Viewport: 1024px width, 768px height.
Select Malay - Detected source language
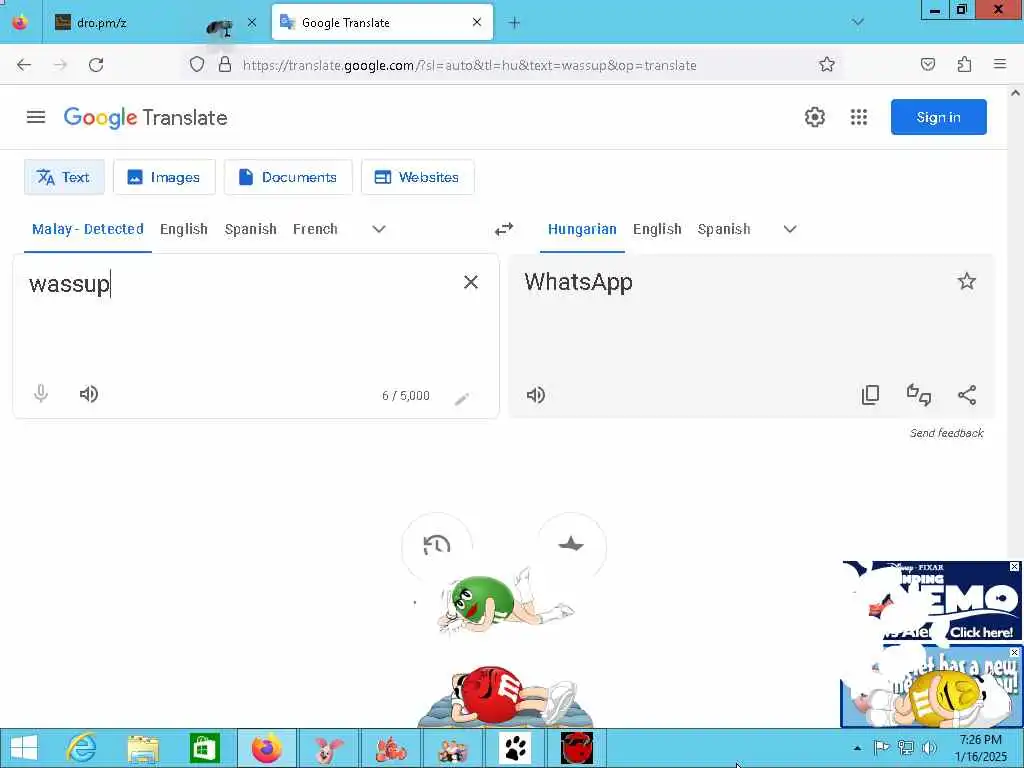tap(88, 229)
